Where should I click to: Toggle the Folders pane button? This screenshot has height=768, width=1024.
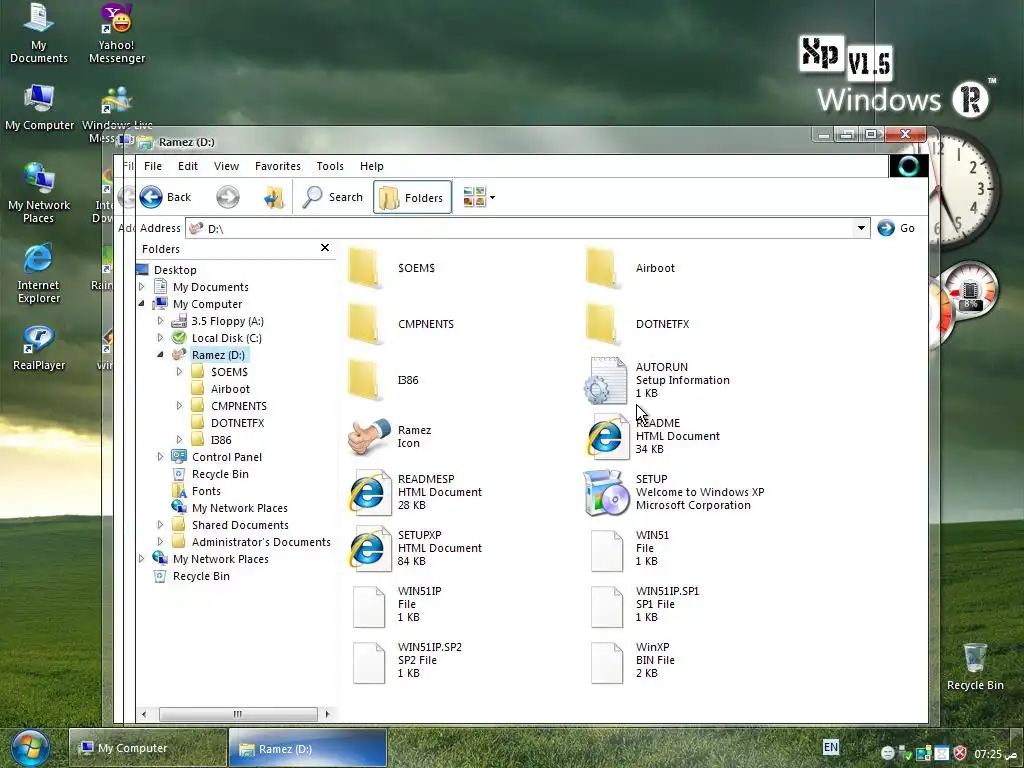[412, 197]
